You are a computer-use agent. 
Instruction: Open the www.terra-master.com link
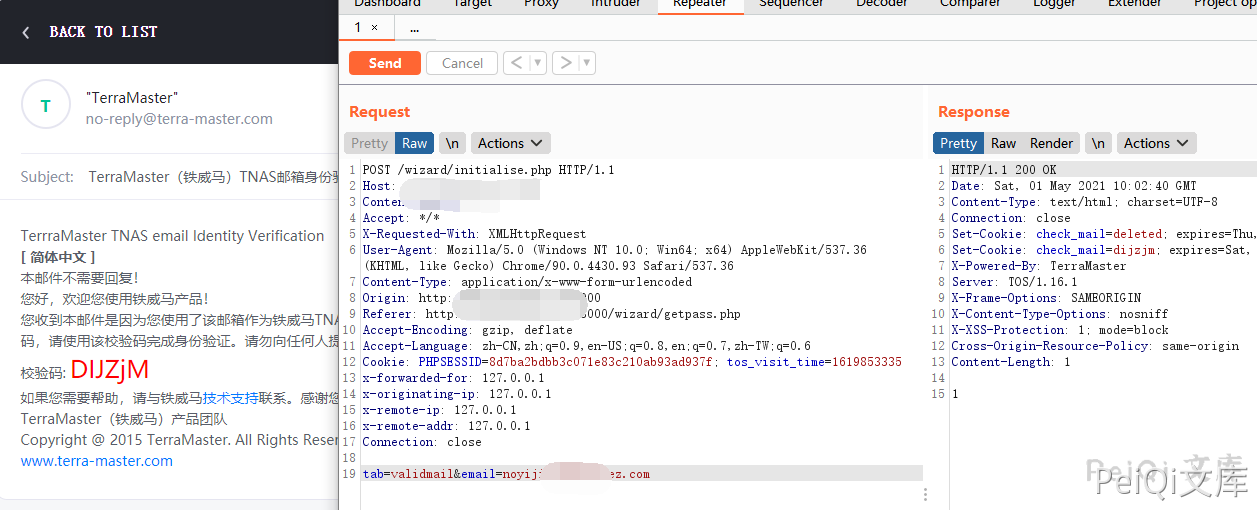97,461
